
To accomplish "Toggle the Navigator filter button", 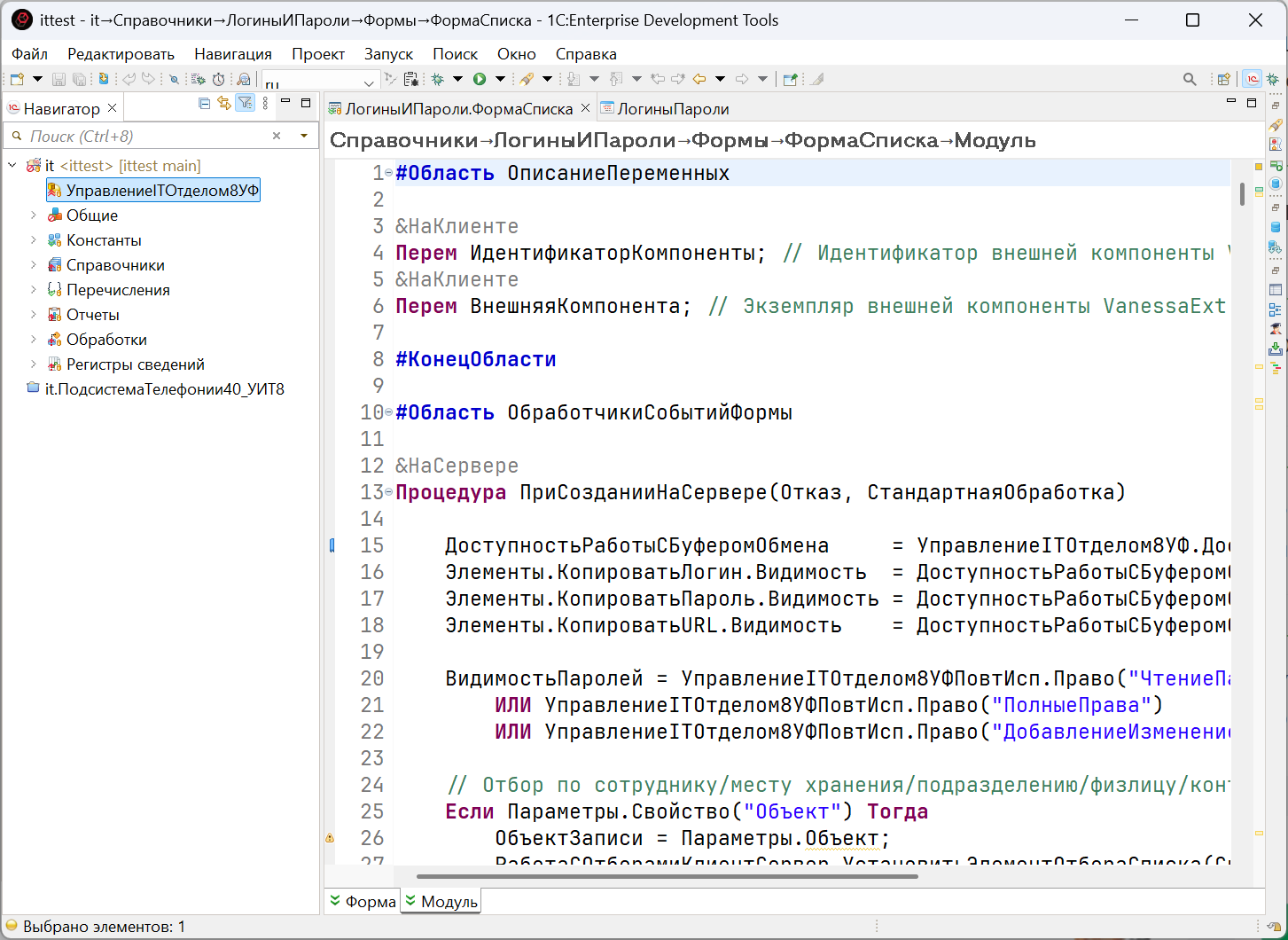I will 245,104.
